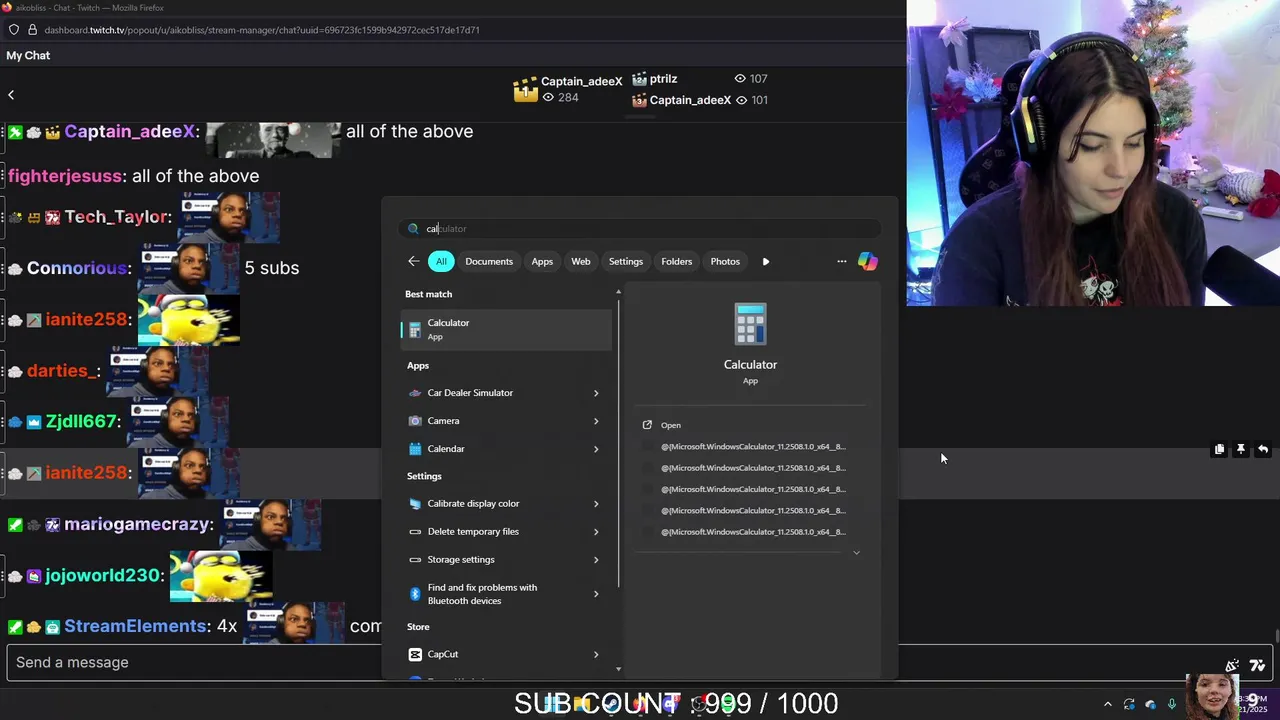Image resolution: width=1280 pixels, height=720 pixels.
Task: Select the Apps search filter
Action: (542, 261)
